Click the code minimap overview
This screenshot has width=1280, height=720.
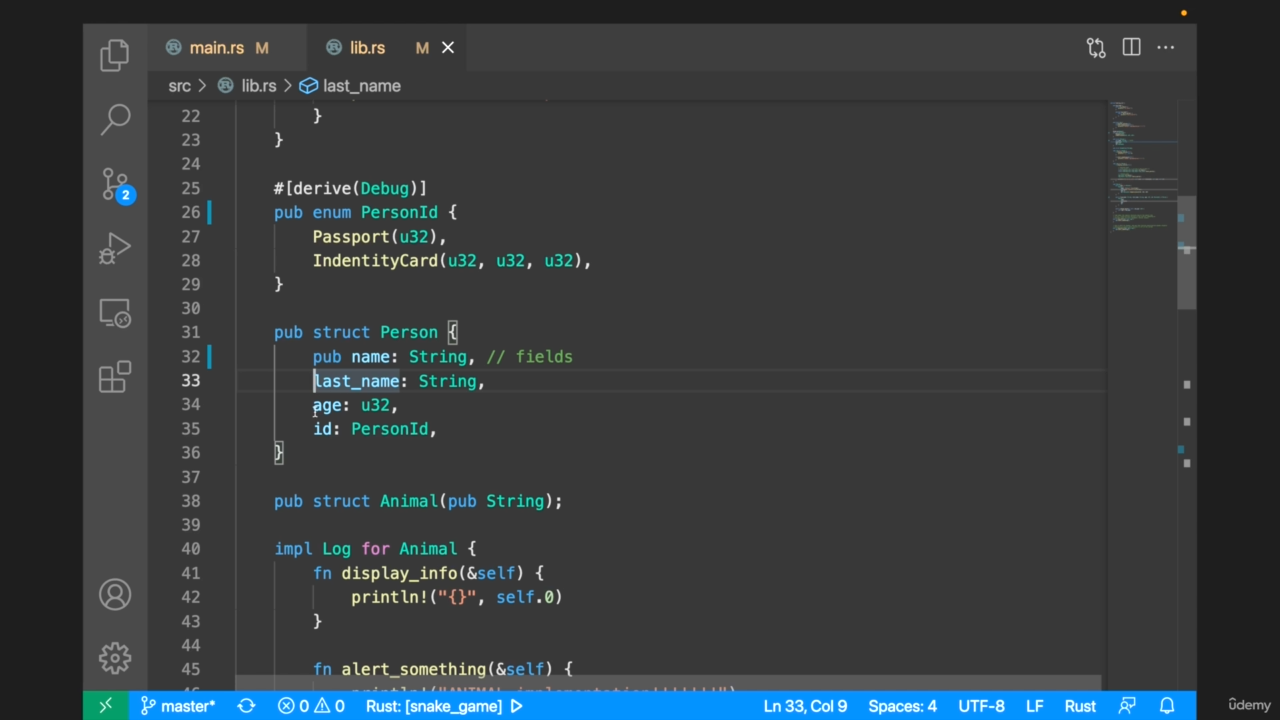click(x=1140, y=170)
